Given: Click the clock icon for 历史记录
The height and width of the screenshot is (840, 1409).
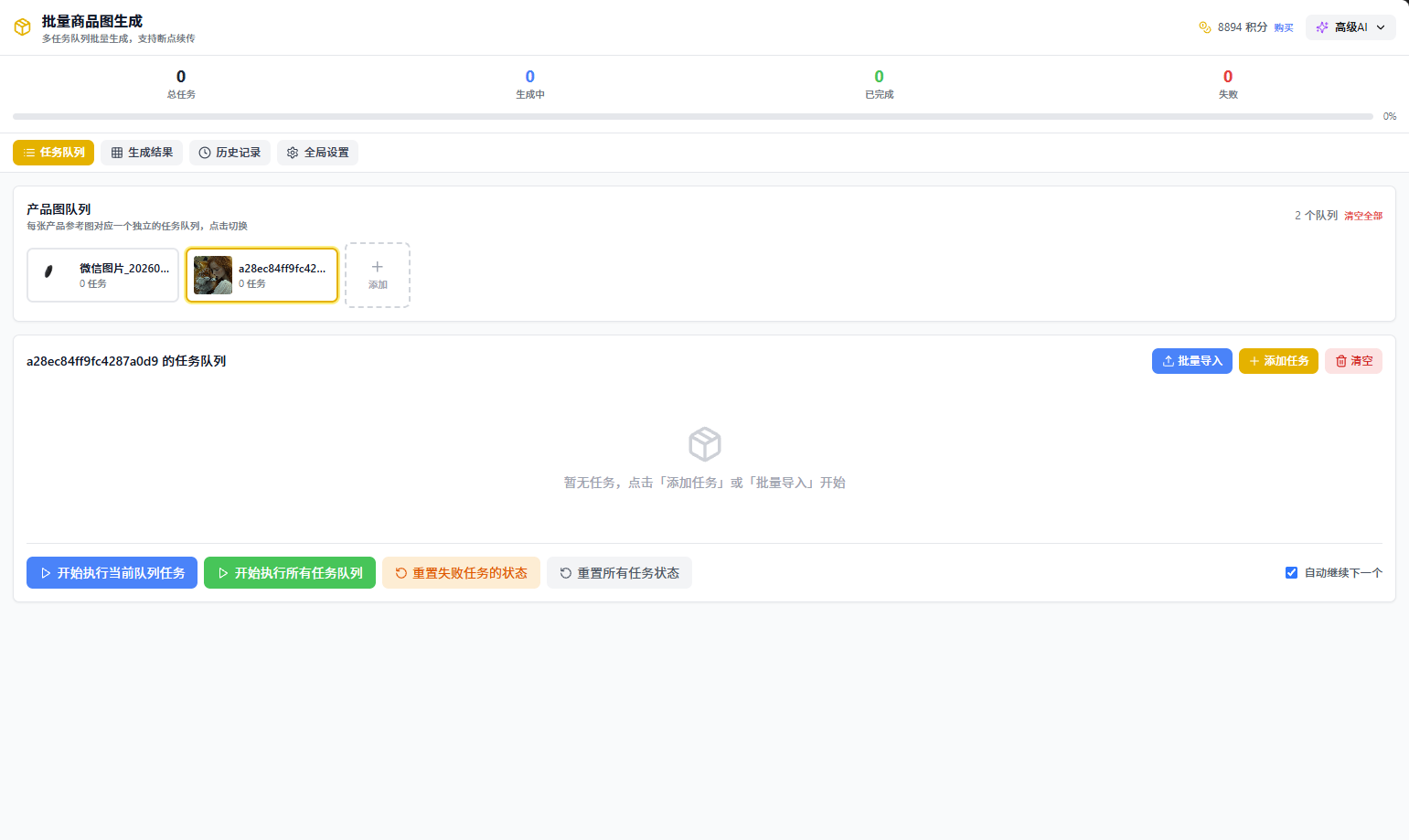Looking at the screenshot, I should (x=205, y=153).
